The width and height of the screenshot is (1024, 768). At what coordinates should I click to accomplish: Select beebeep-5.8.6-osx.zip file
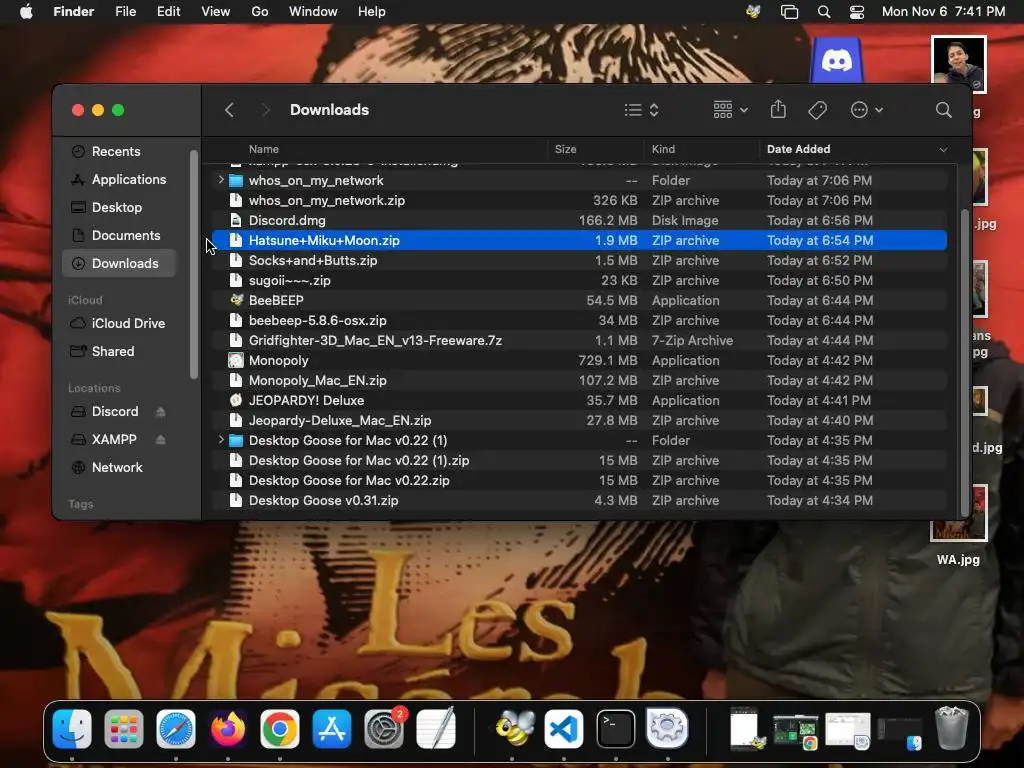pos(579,321)
